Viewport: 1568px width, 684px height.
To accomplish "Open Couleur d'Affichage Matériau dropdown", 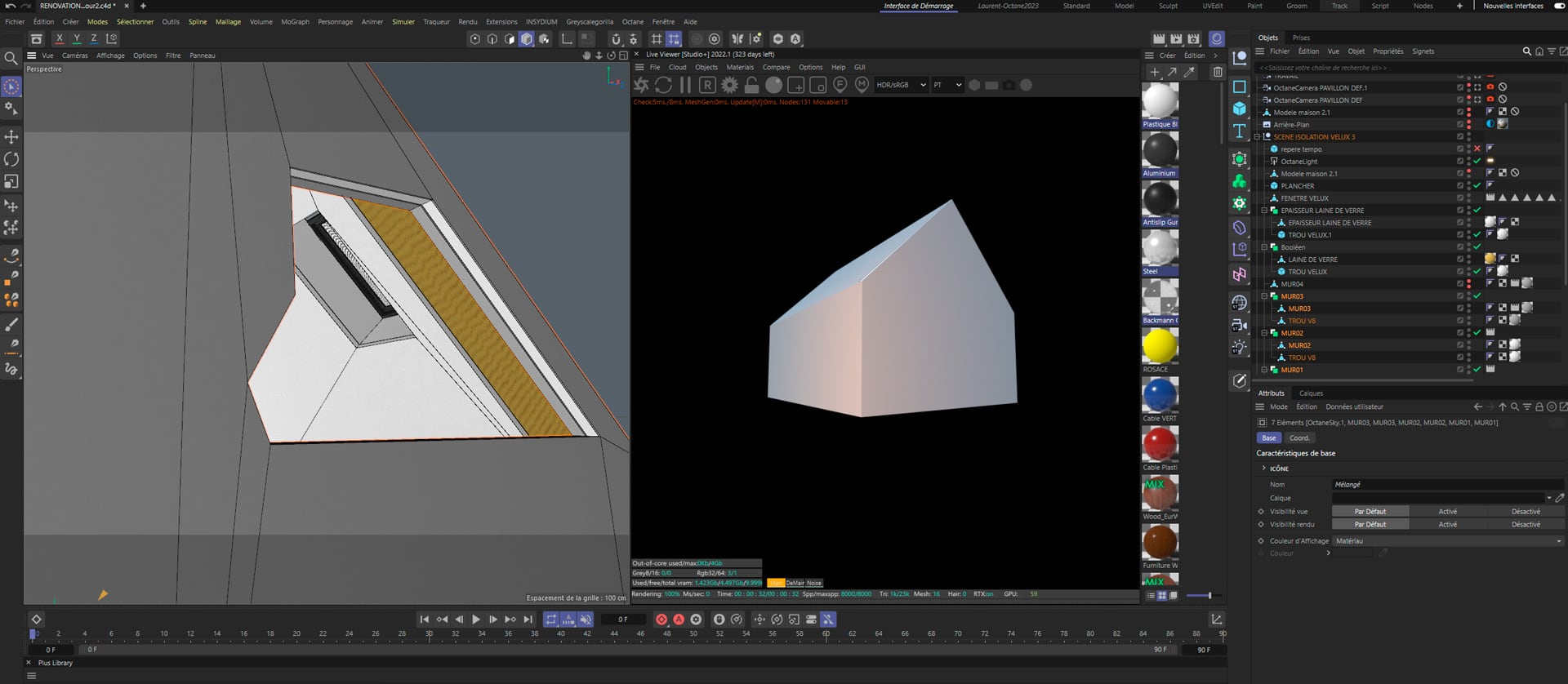I will pos(1448,540).
